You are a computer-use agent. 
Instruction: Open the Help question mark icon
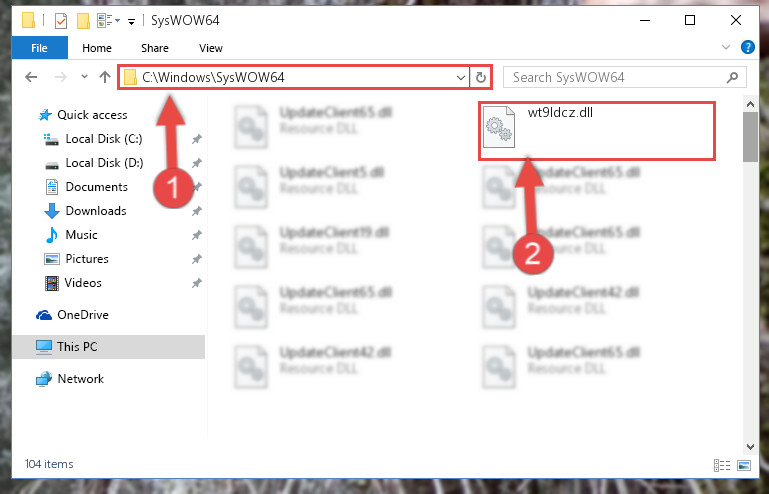[747, 47]
